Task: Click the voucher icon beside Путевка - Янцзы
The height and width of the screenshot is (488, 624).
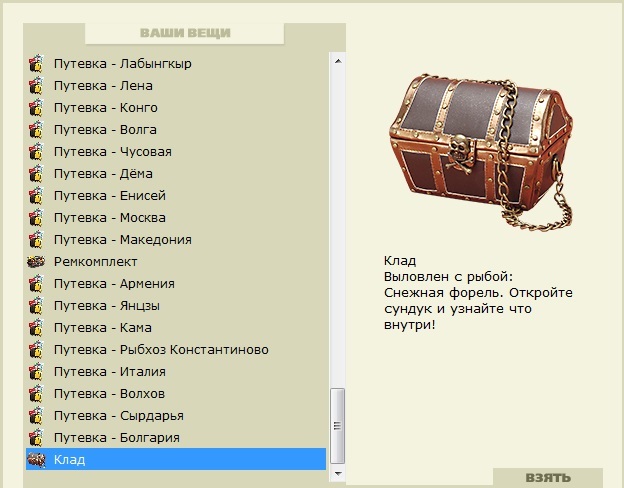Action: [36, 306]
